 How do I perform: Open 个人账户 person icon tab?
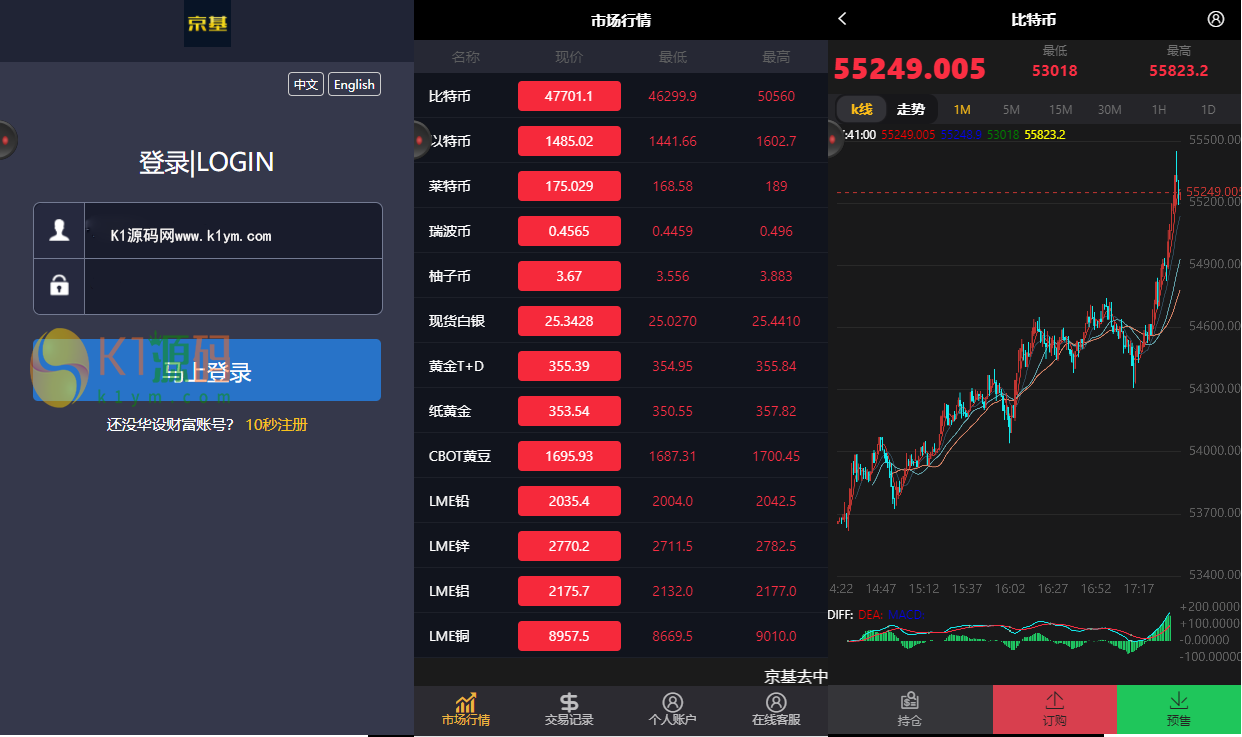673,702
